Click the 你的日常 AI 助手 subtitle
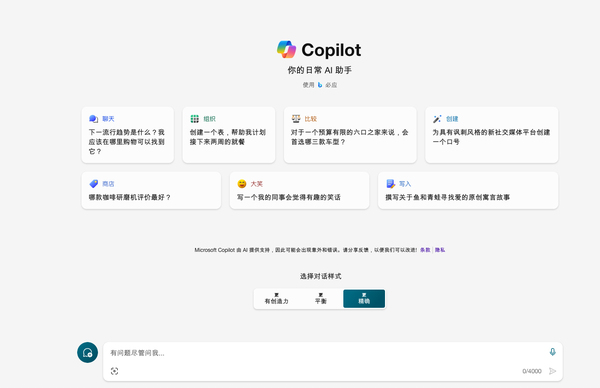The width and height of the screenshot is (600, 388). coord(320,70)
